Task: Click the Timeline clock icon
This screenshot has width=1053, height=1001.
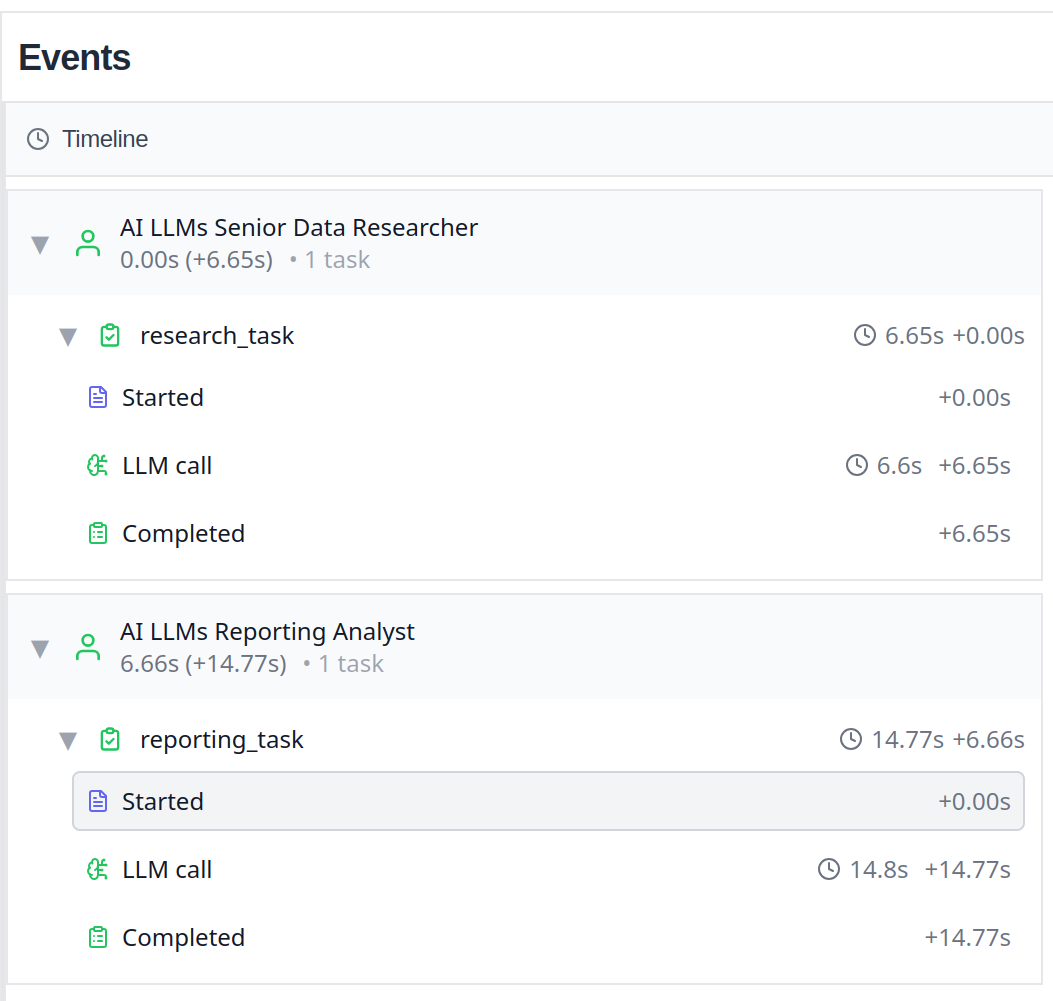Action: pyautogui.click(x=38, y=139)
